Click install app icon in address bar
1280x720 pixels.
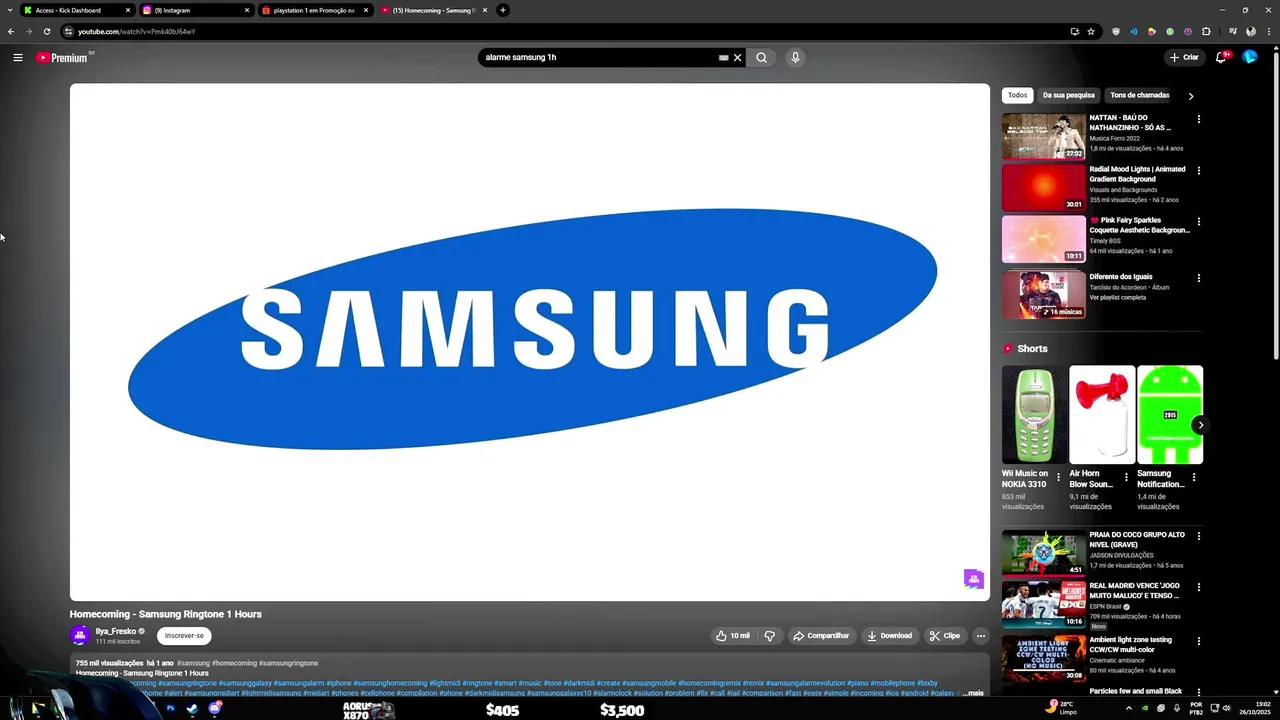pos(1075,31)
